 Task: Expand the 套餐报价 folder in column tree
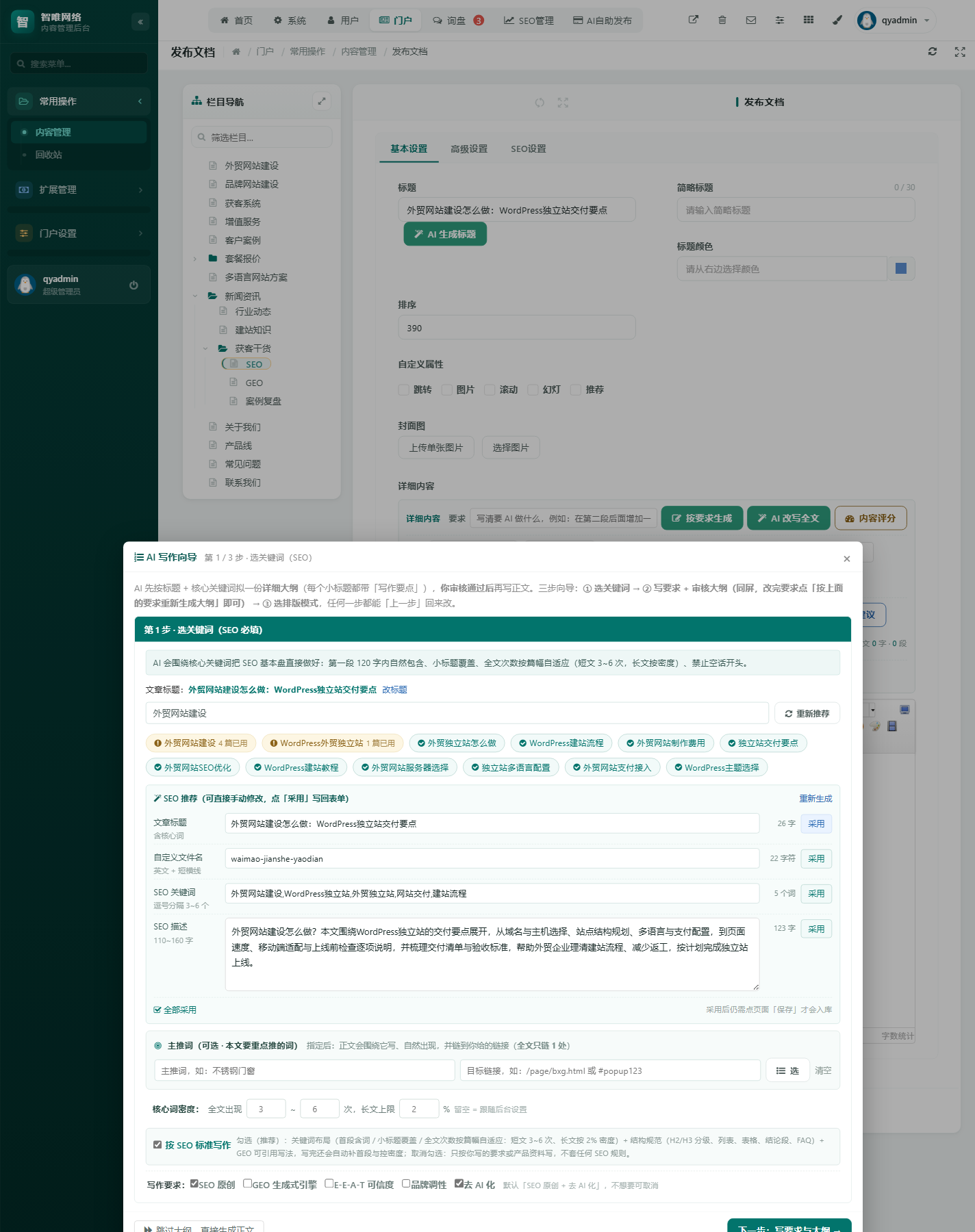point(195,259)
